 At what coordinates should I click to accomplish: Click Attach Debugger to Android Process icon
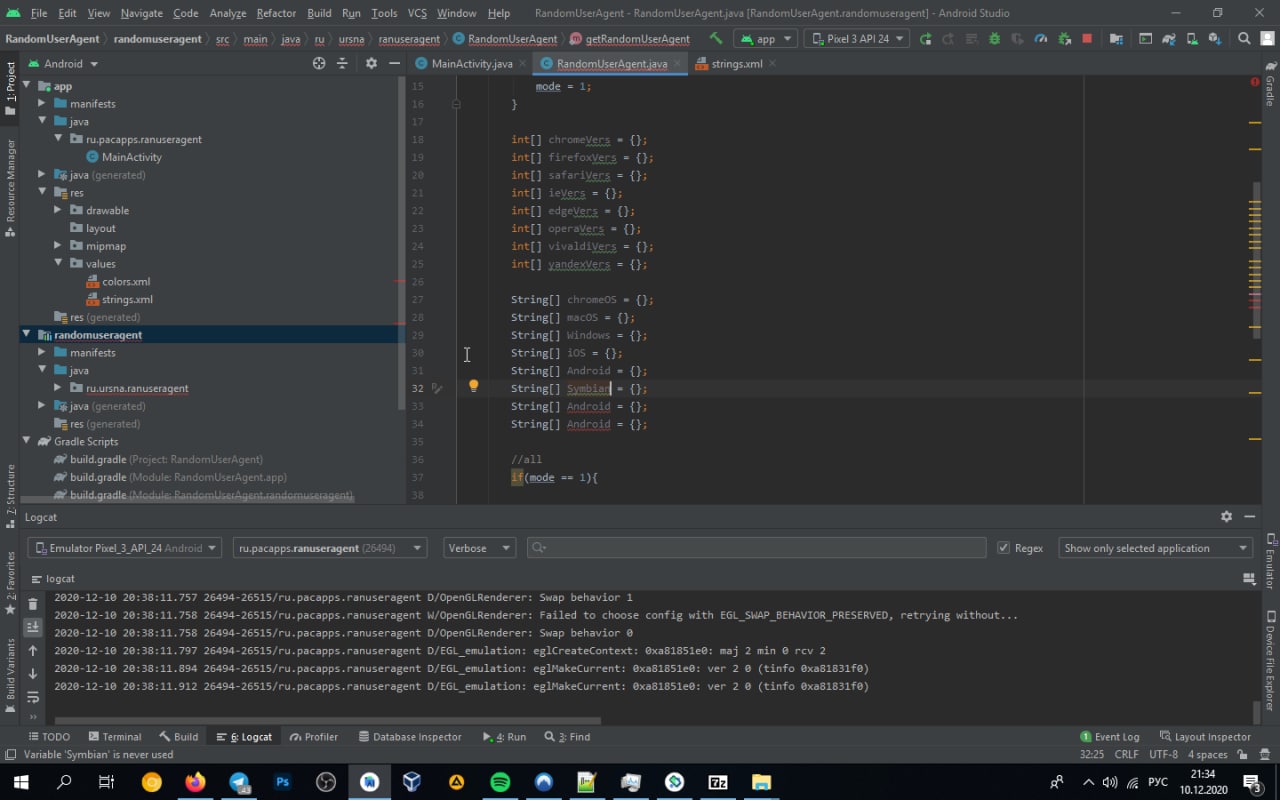point(1063,39)
